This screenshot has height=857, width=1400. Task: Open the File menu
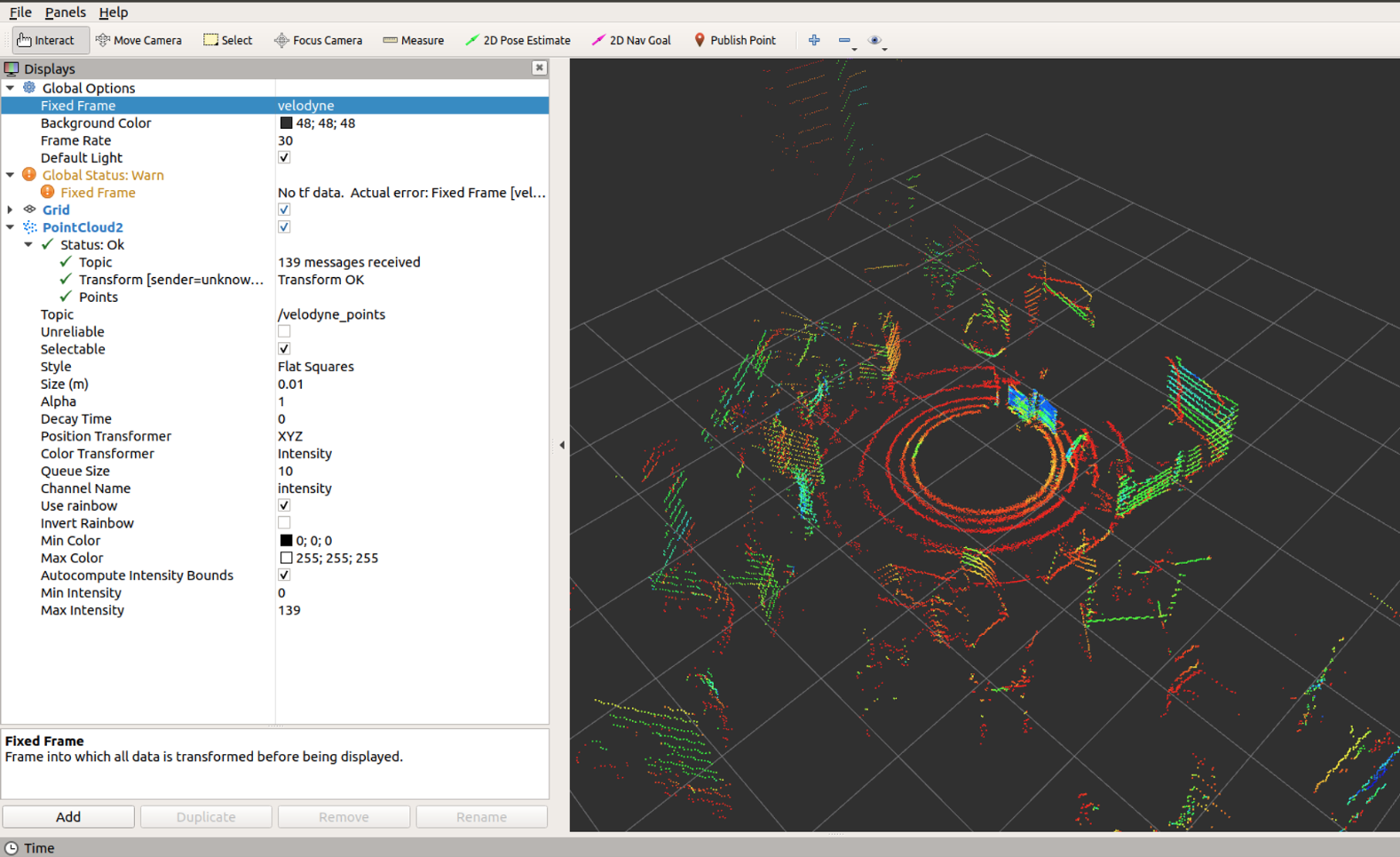pos(20,12)
